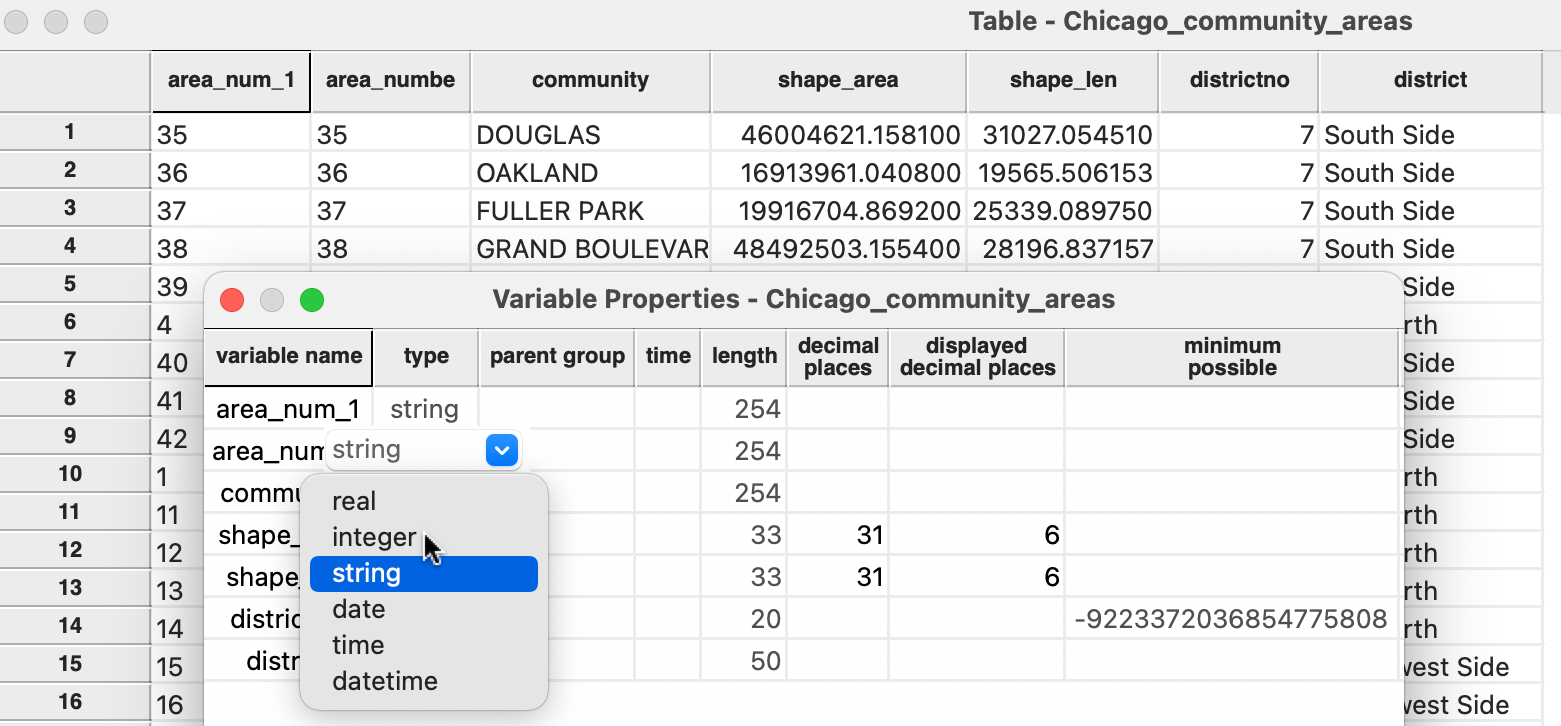This screenshot has height=726, width=1561.
Task: Select row header 2 in Table
Action: coord(75,170)
